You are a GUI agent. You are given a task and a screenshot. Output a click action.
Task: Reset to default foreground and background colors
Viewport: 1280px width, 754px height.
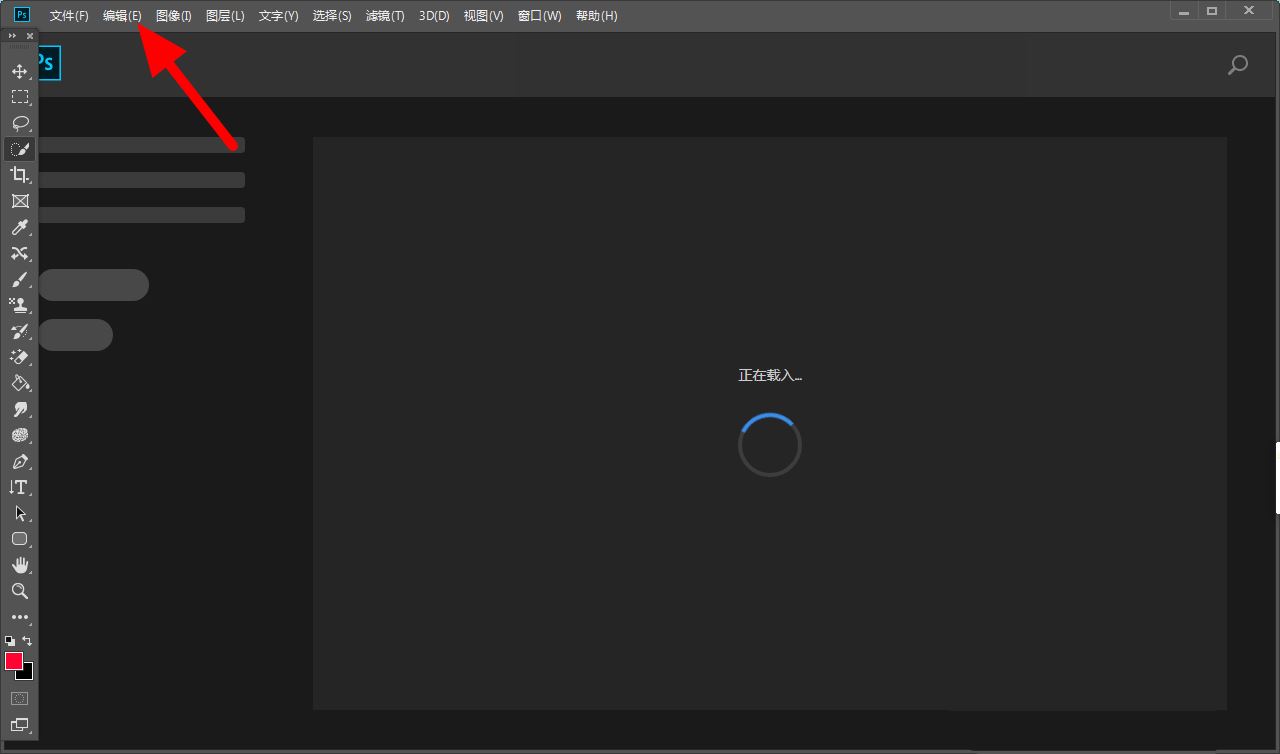click(x=10, y=640)
